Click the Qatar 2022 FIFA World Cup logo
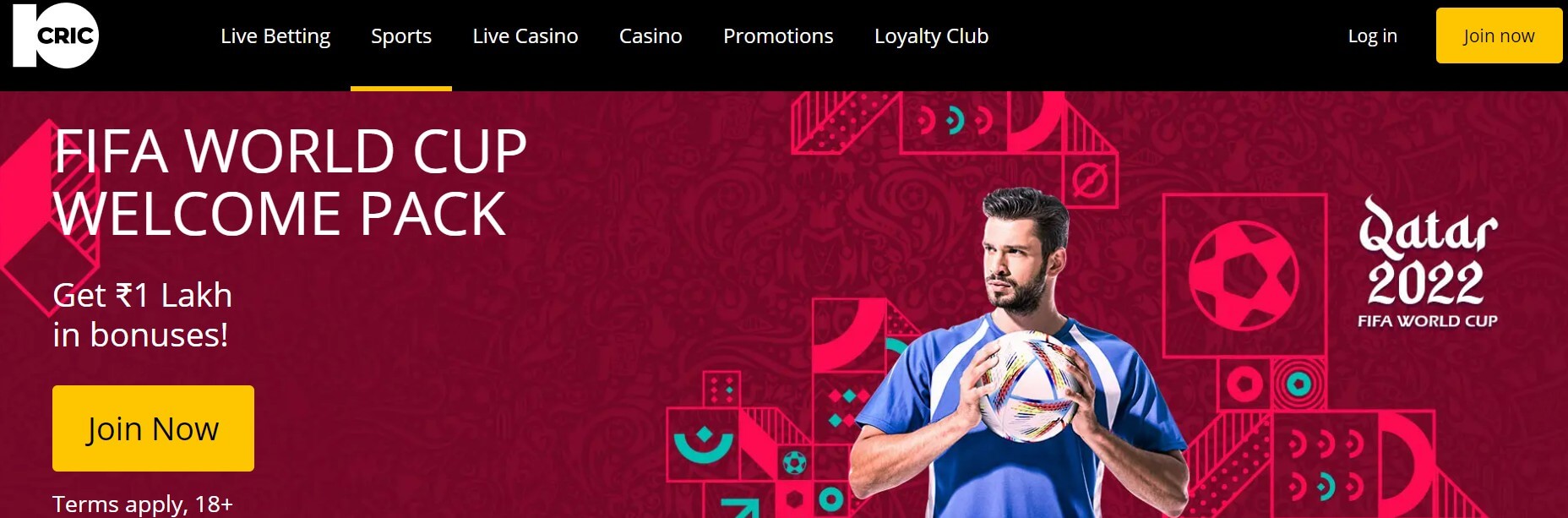 (x=1428, y=262)
